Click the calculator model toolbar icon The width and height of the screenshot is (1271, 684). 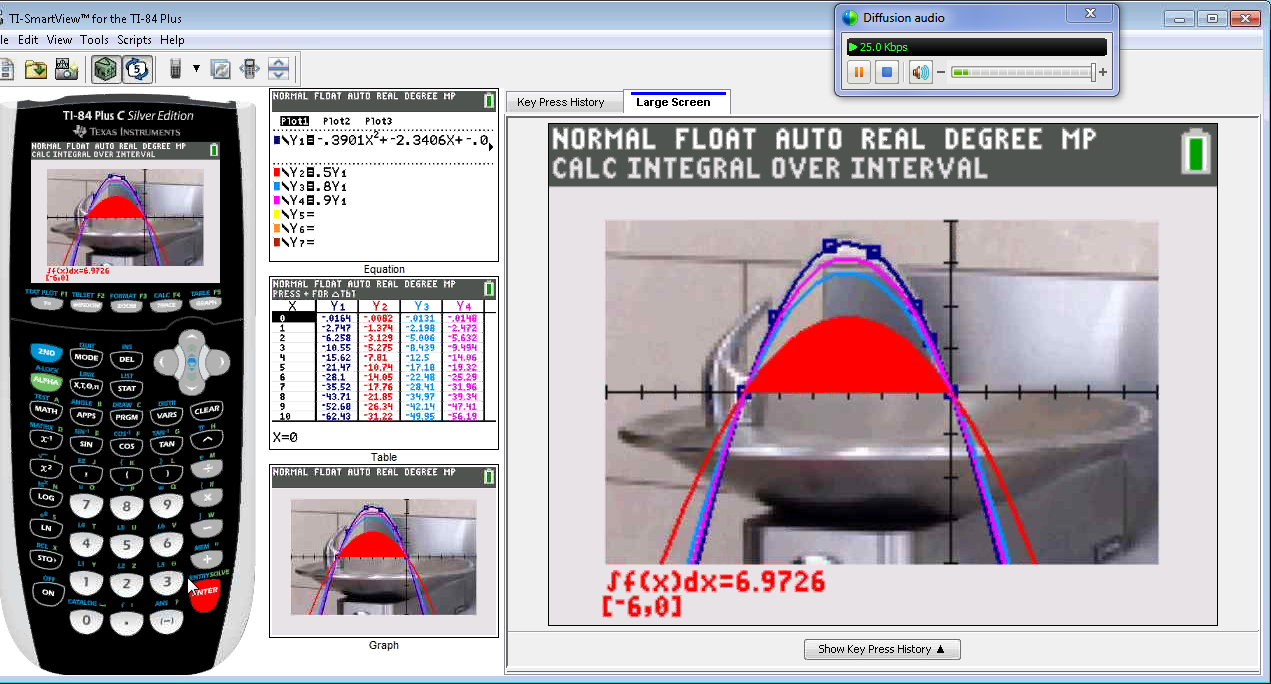[175, 69]
